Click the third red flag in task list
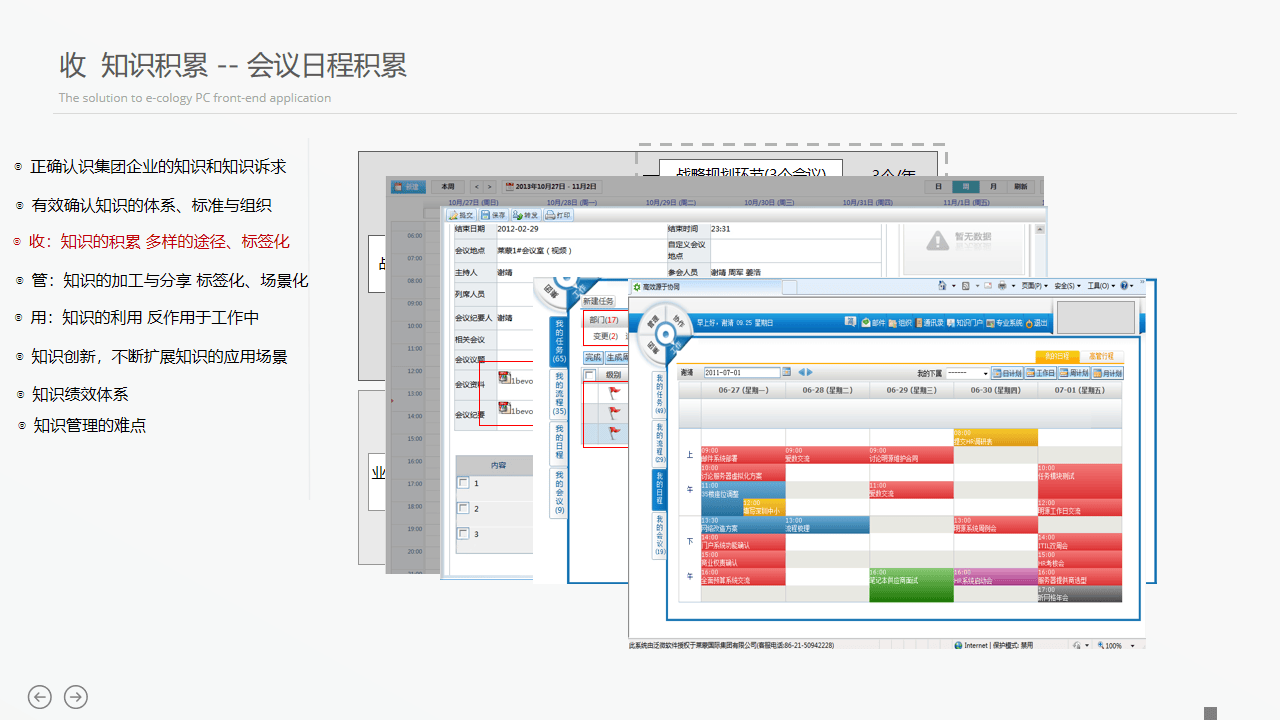The image size is (1280, 720). (x=616, y=433)
